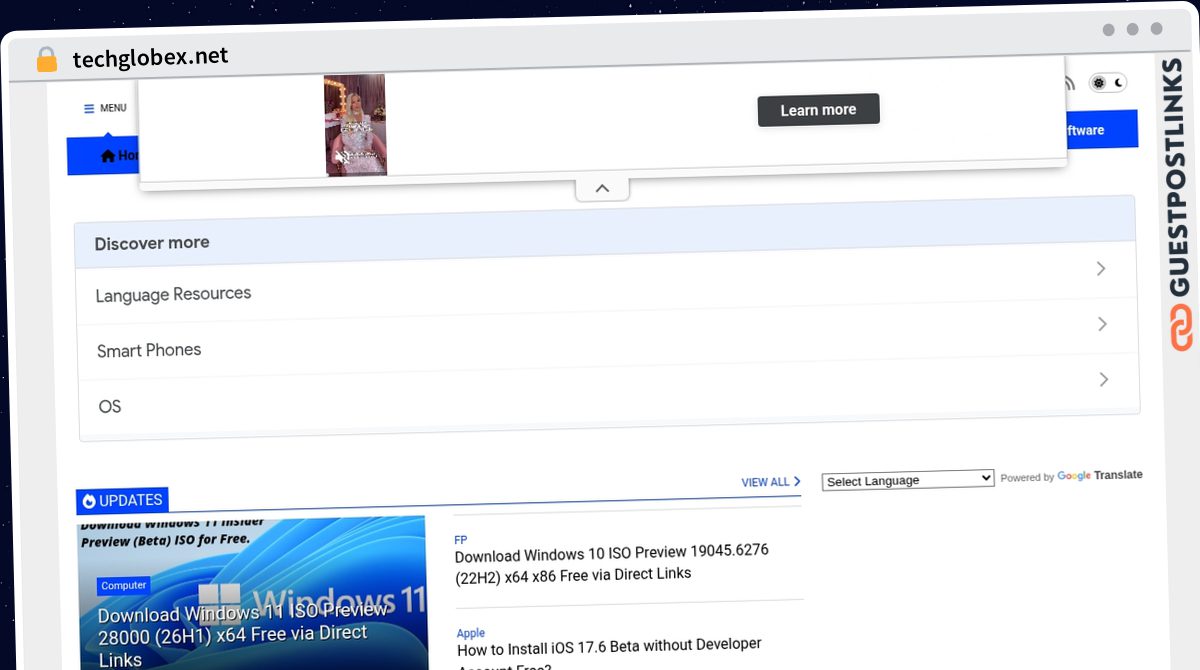Image resolution: width=1200 pixels, height=670 pixels.
Task: Open the Windows 11 featured image thumbnail
Action: 253,592
